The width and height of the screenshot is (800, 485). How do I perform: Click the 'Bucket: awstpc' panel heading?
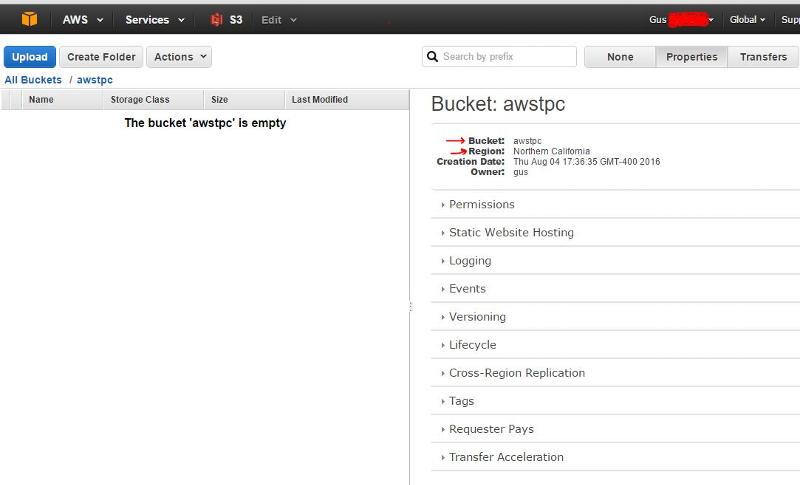coord(498,104)
